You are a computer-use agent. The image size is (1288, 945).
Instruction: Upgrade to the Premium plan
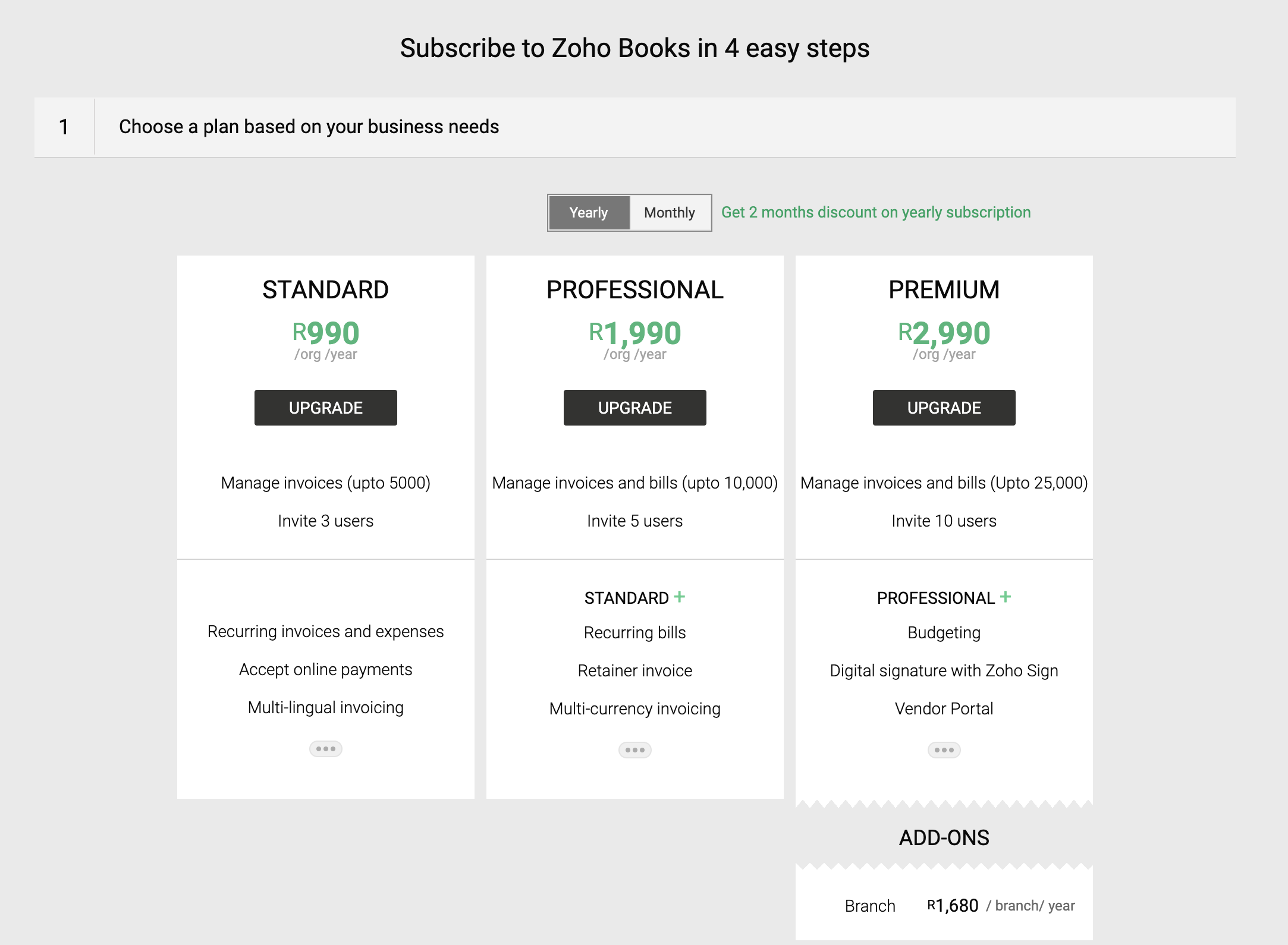click(x=944, y=408)
